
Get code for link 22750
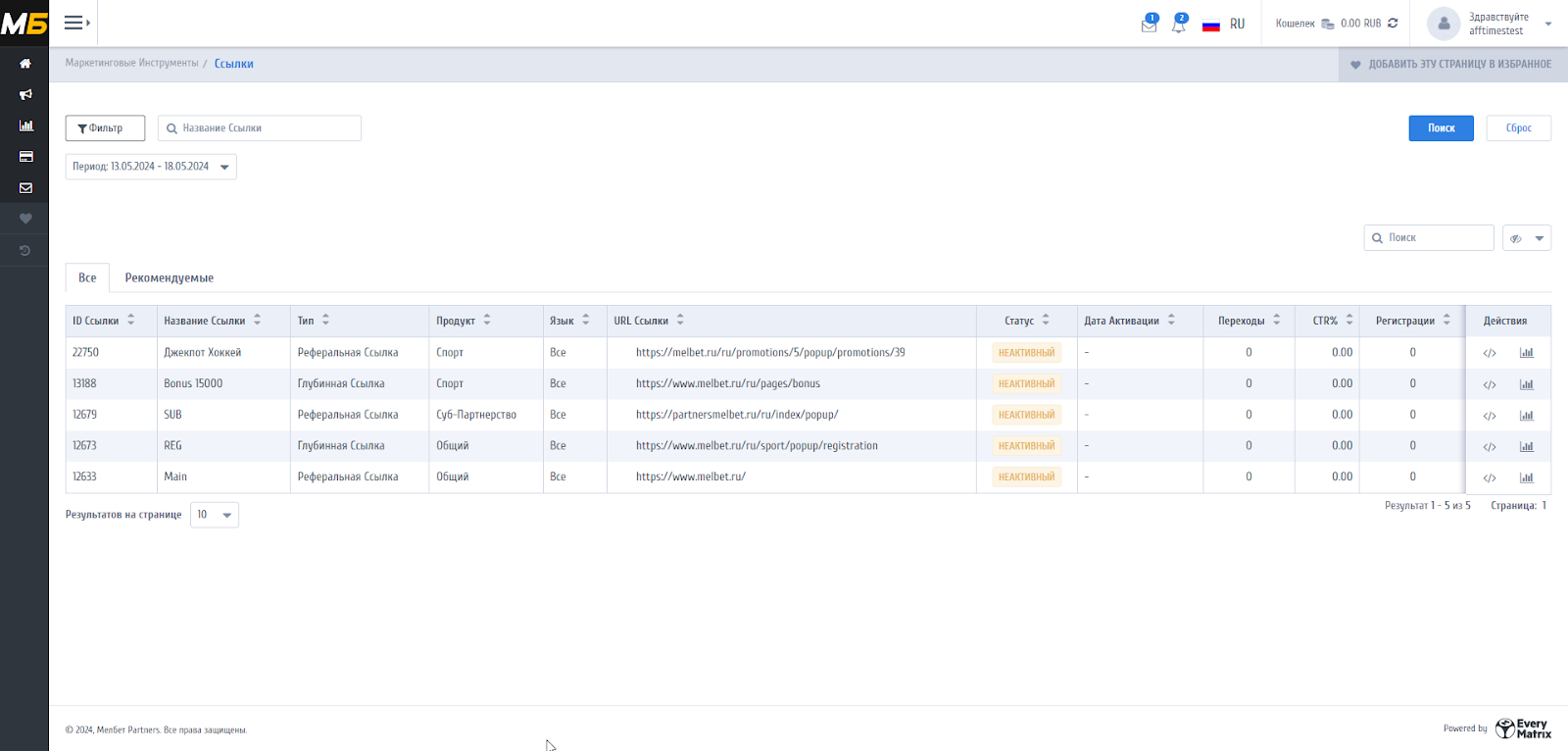pyautogui.click(x=1490, y=353)
